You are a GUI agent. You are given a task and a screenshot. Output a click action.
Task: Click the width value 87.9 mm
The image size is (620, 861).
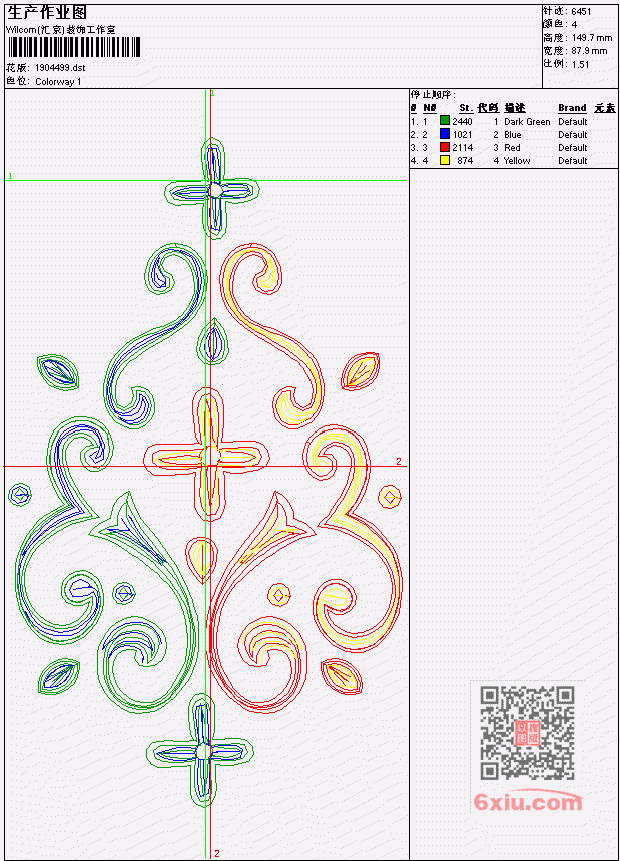pyautogui.click(x=589, y=51)
